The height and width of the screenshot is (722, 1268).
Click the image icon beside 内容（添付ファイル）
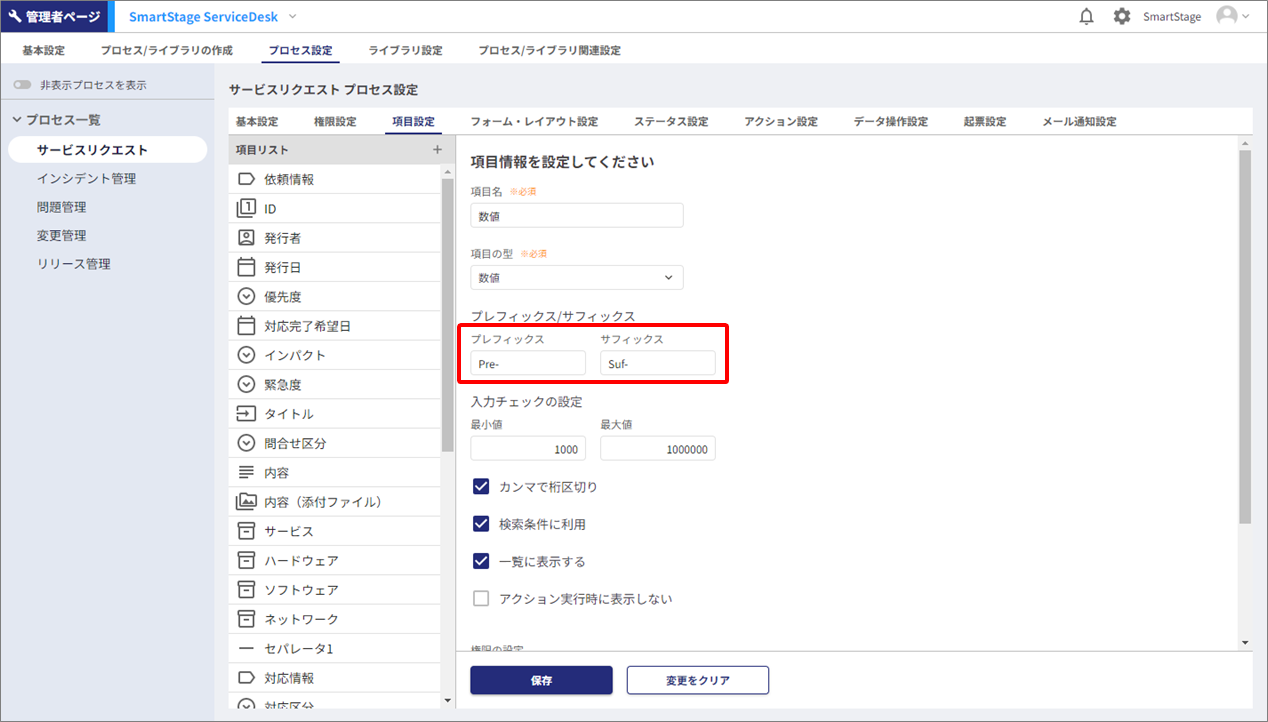[246, 502]
